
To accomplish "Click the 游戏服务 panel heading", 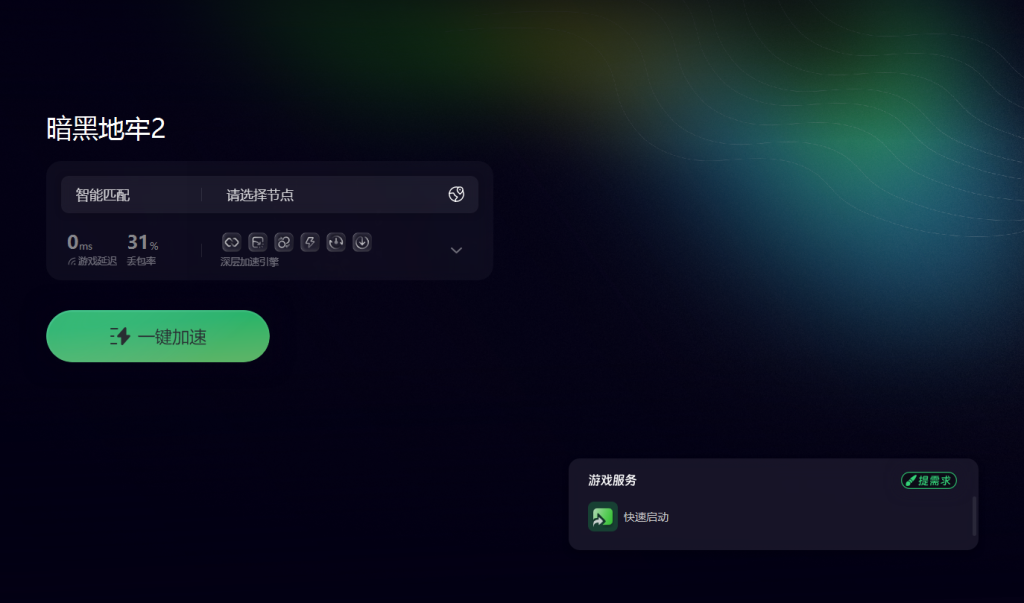I will click(613, 480).
